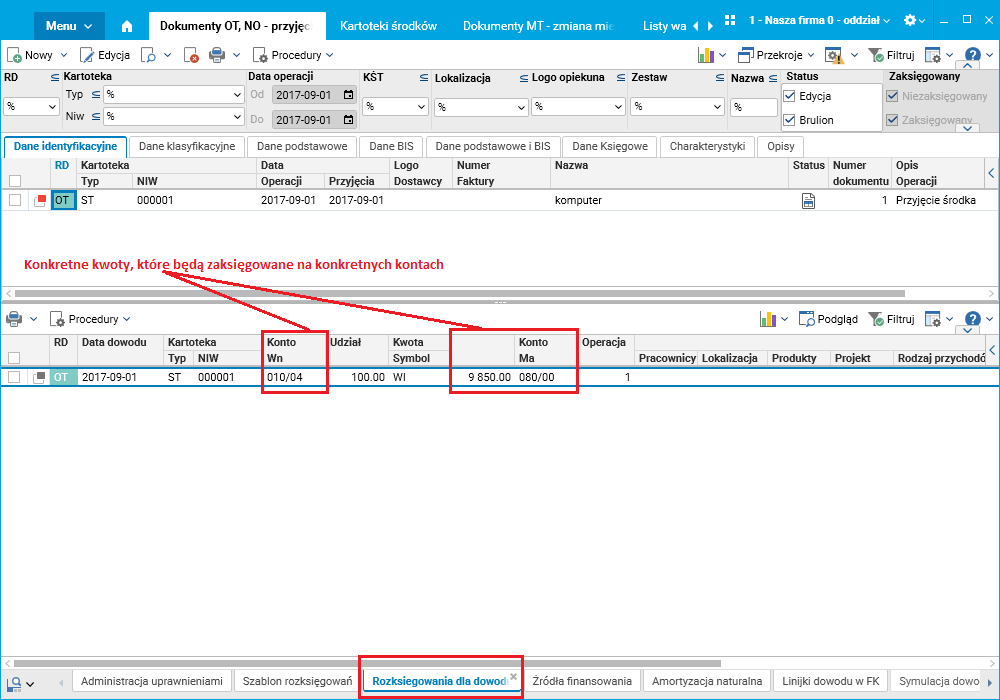Click the tabs scroll-right arrow
Viewport: 1000px width, 700px height.
710,26
